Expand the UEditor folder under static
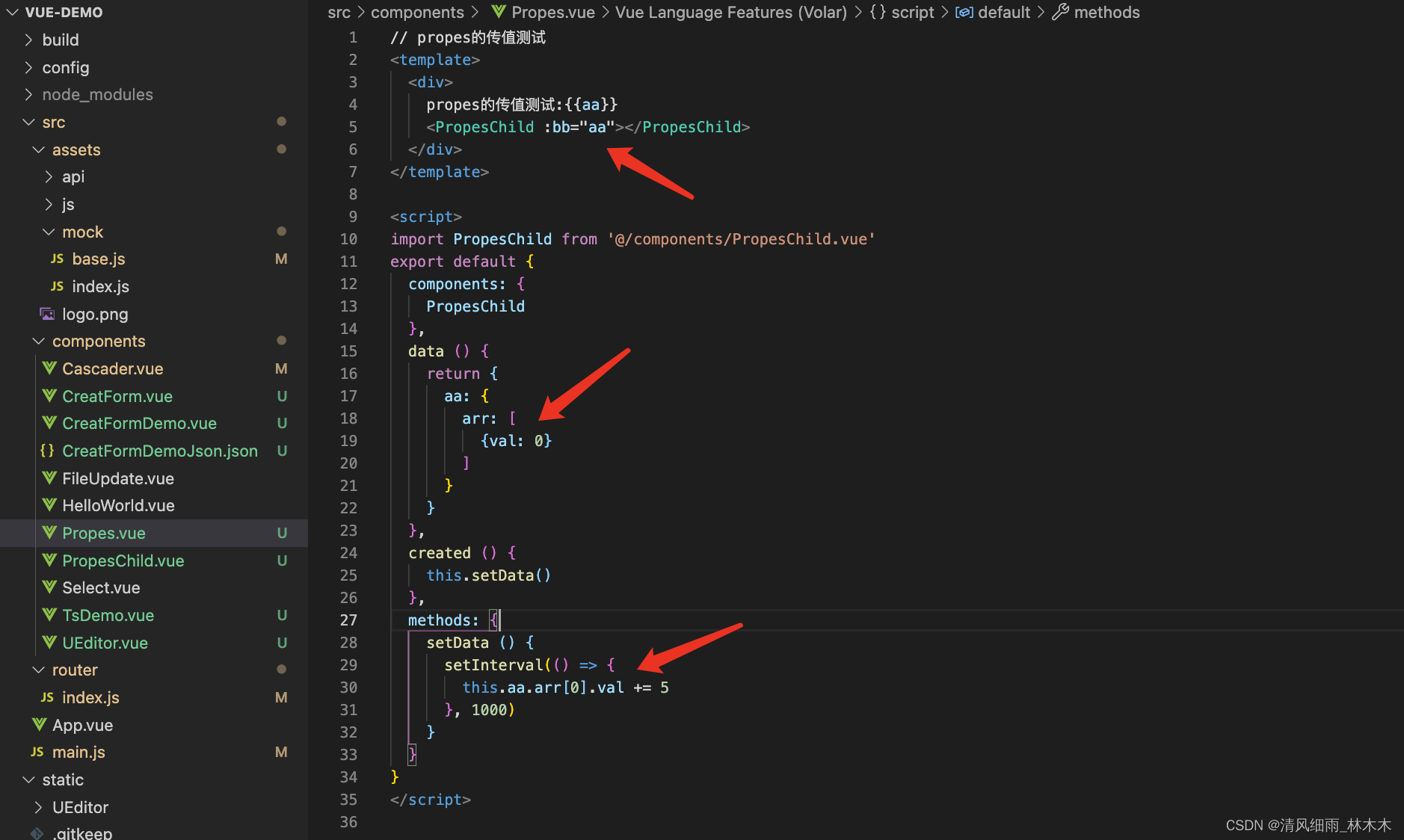1404x840 pixels. [39, 807]
